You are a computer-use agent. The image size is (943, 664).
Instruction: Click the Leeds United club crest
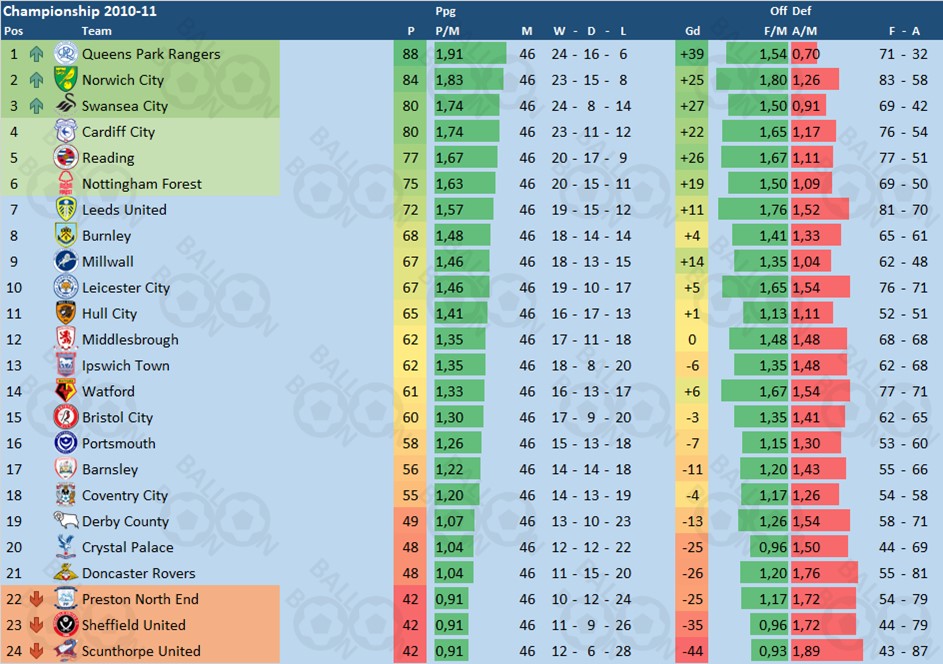(66, 209)
